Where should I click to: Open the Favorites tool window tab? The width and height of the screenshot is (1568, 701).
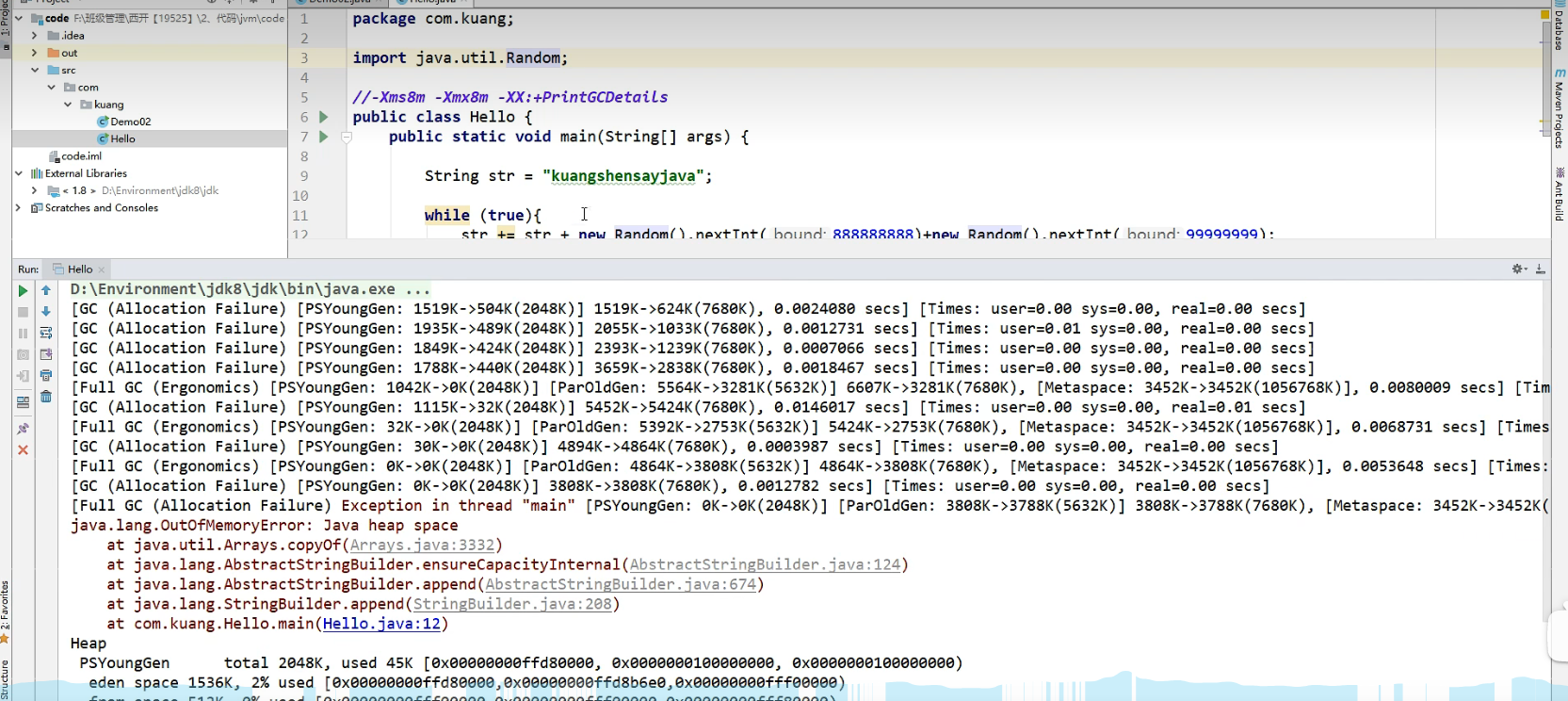pos(6,612)
